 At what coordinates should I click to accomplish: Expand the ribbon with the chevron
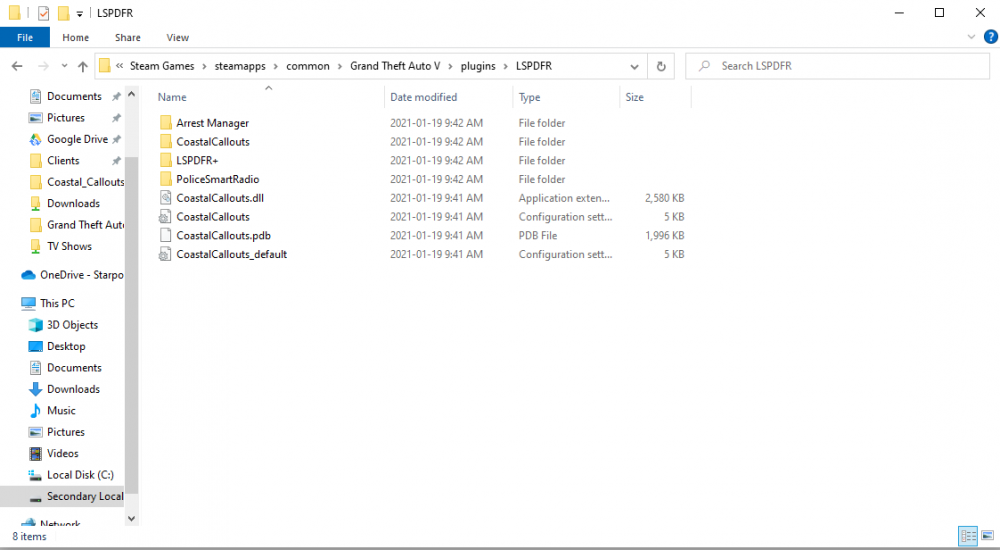[971, 37]
